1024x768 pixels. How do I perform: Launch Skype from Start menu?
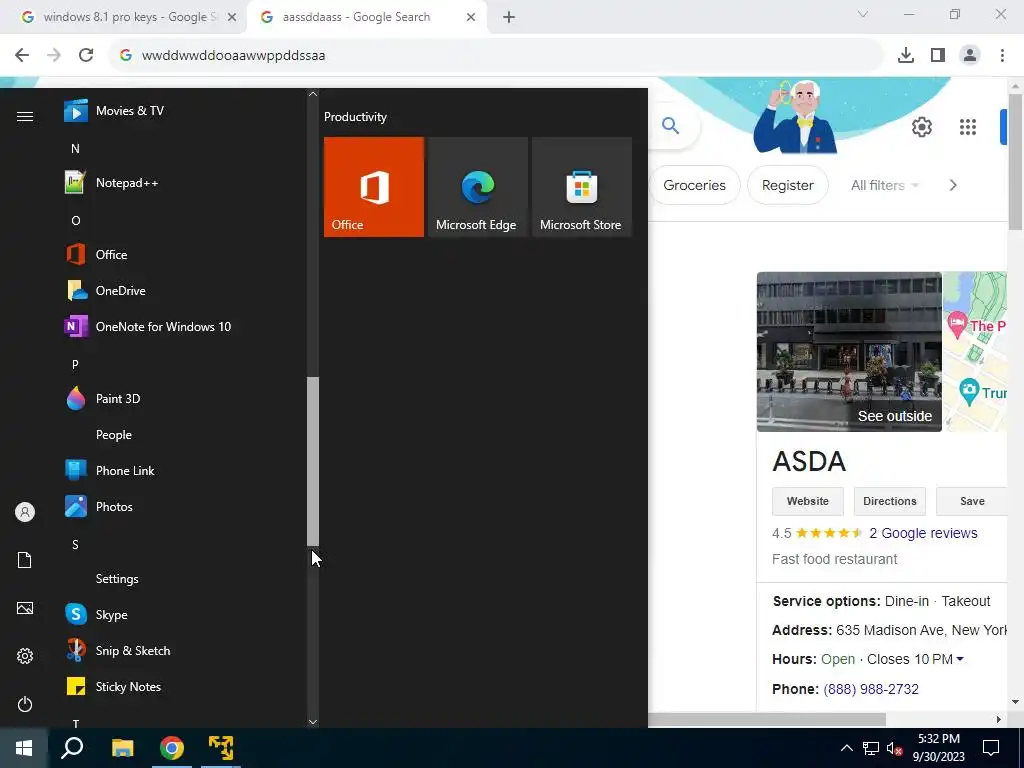click(x=183, y=615)
